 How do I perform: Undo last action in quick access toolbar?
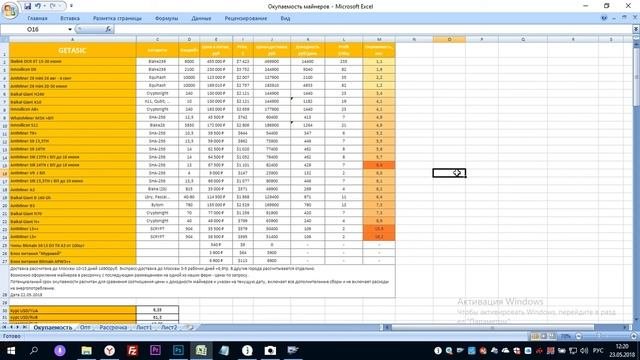click(x=38, y=6)
